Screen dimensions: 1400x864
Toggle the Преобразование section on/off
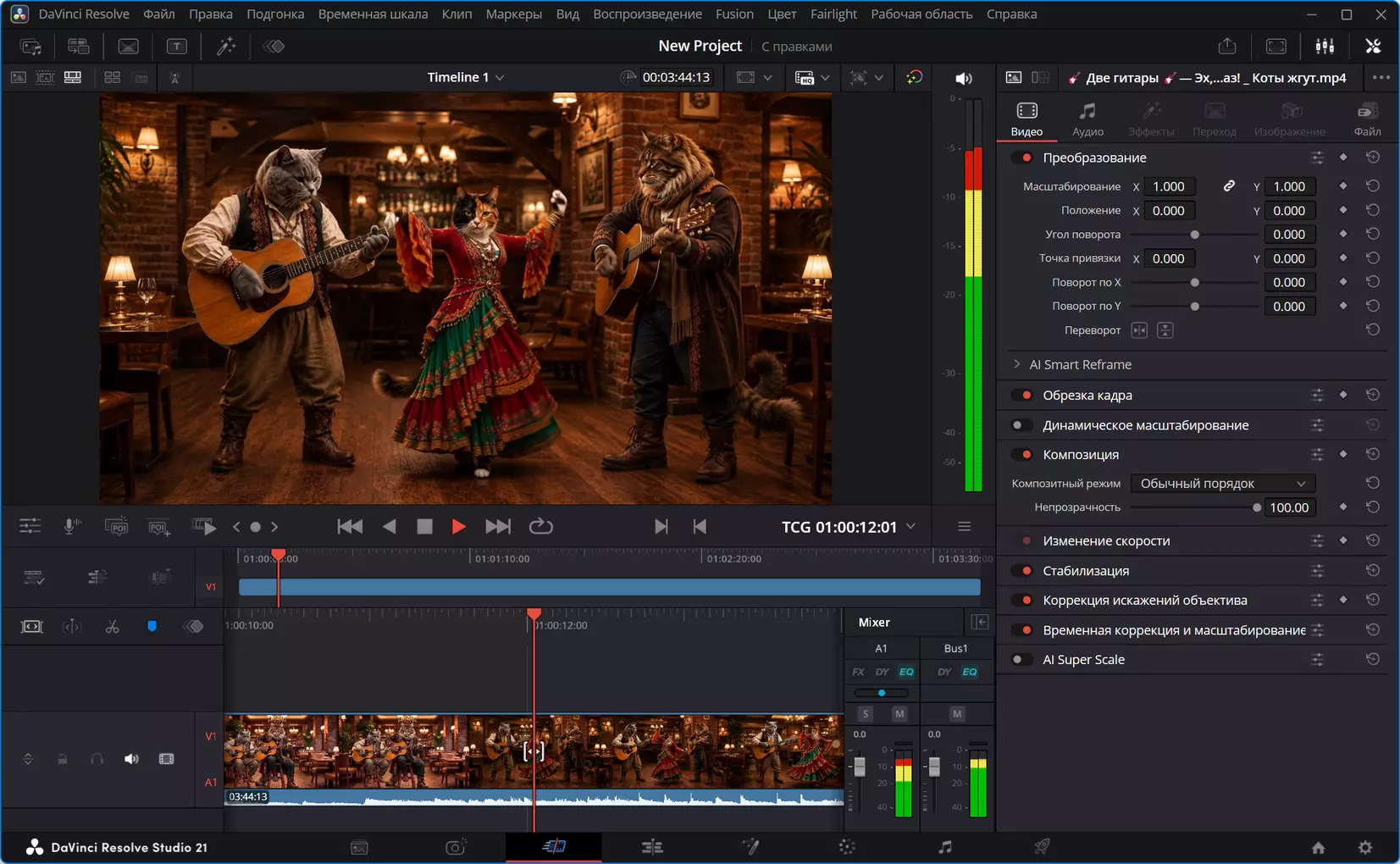pos(1023,158)
